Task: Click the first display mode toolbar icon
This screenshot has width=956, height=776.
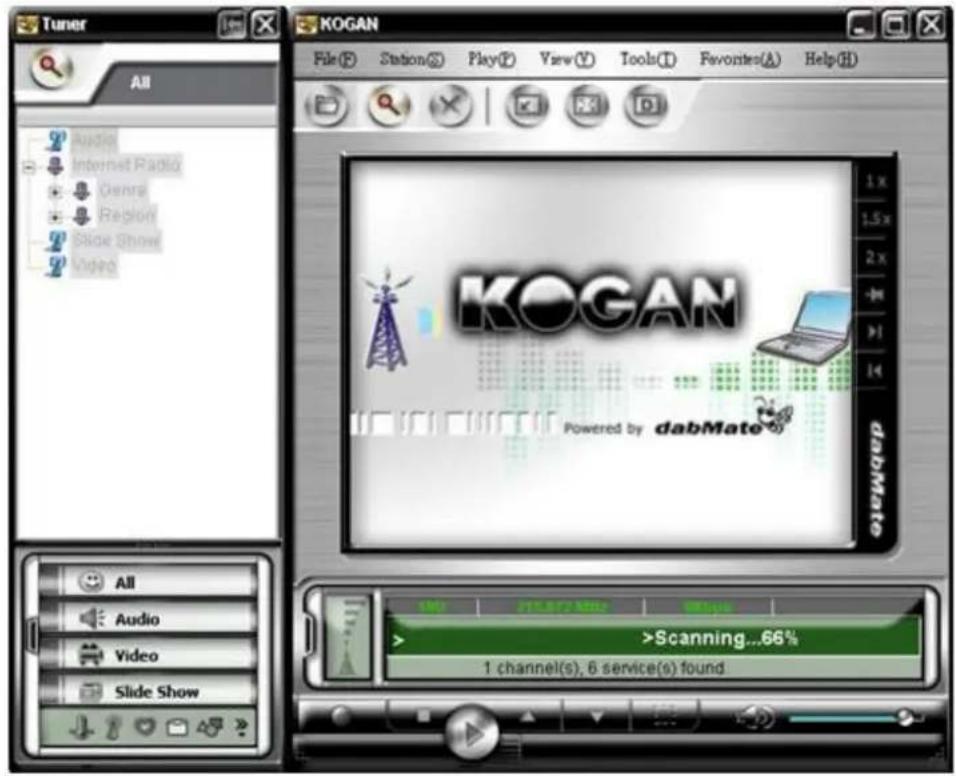Action: point(527,106)
